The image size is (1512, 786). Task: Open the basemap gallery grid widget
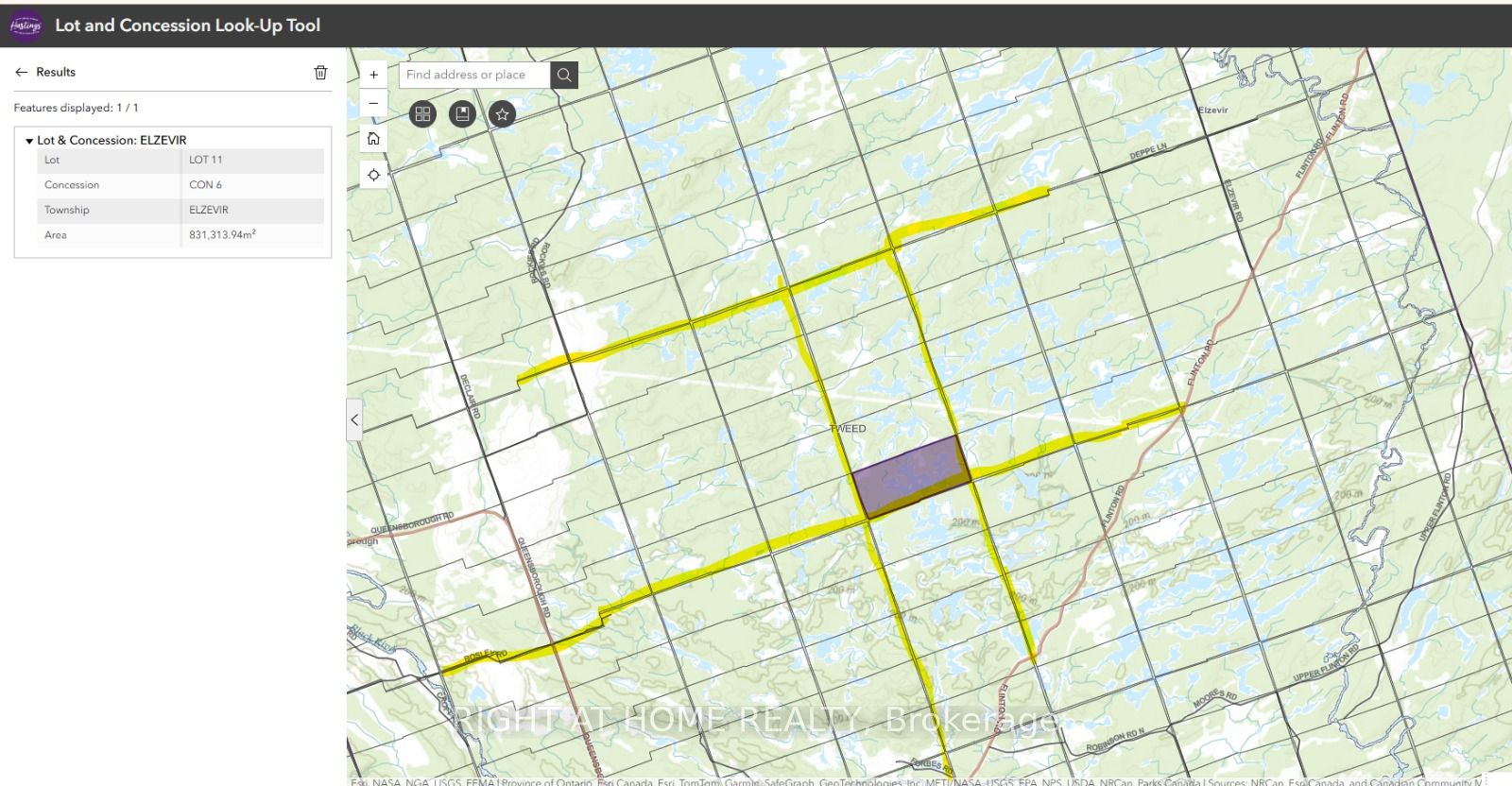click(x=422, y=114)
